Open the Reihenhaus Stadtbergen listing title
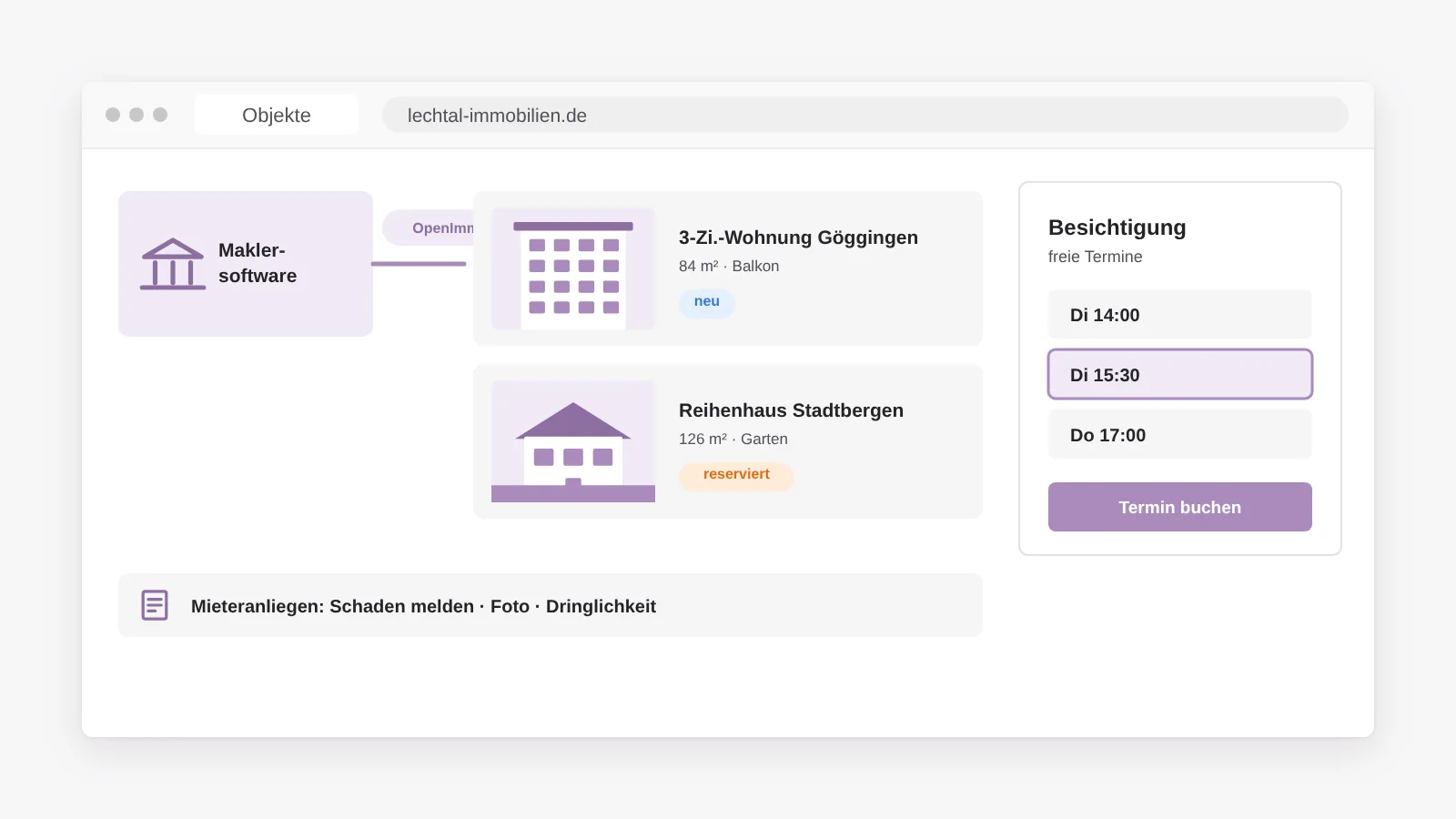Image resolution: width=1456 pixels, height=819 pixels. (791, 410)
